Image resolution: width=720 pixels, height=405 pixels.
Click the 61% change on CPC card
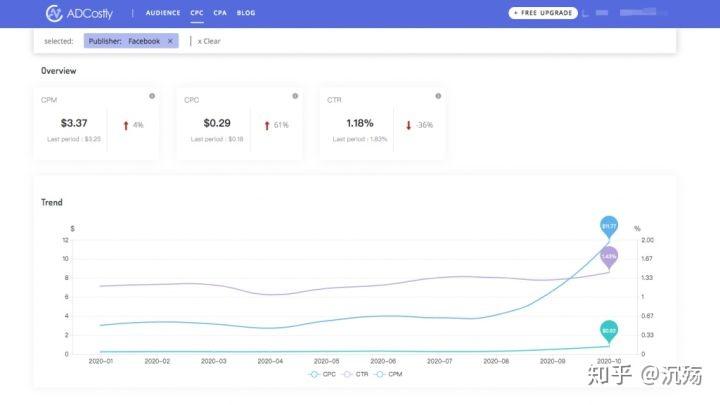point(281,125)
